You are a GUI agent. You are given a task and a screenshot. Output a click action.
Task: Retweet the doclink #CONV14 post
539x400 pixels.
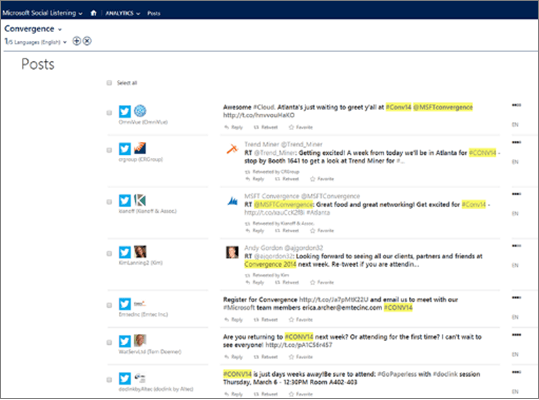point(266,394)
